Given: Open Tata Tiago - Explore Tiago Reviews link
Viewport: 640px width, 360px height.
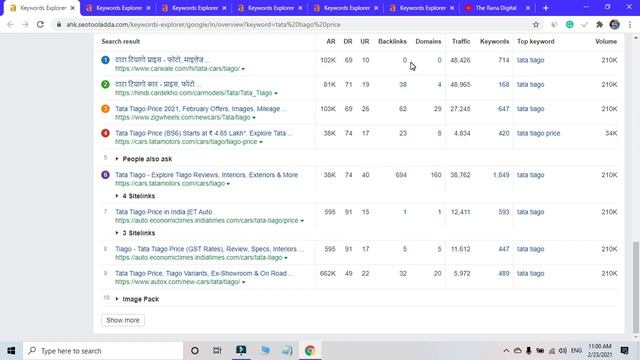Looking at the screenshot, I should pyautogui.click(x=207, y=175).
